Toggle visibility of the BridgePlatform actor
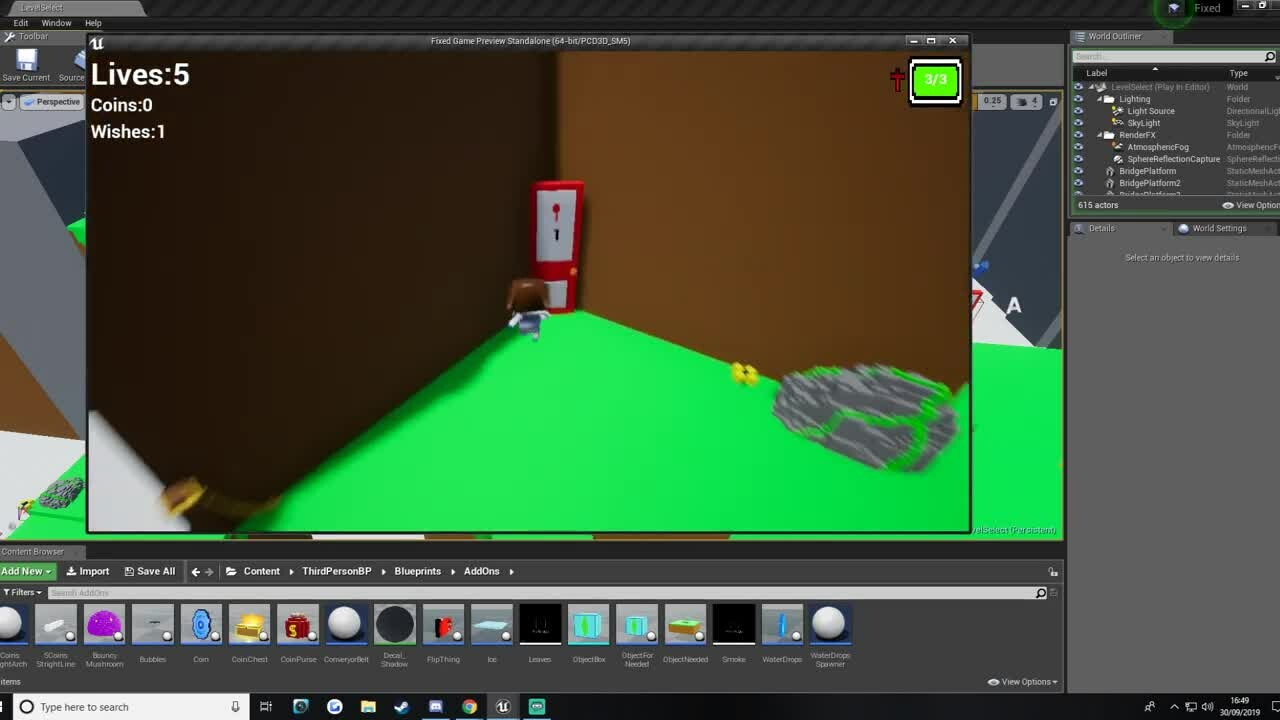This screenshot has width=1280, height=720. (x=1078, y=171)
